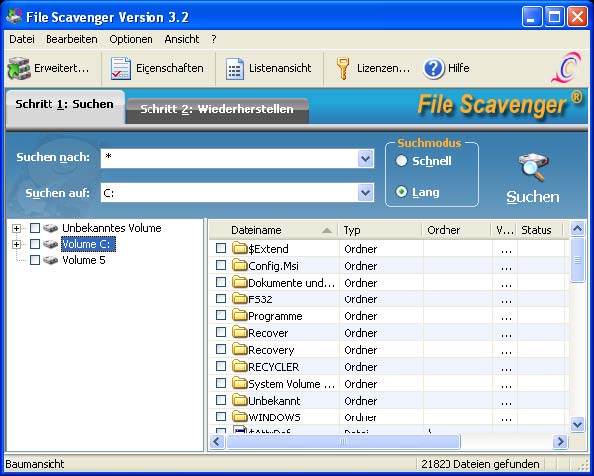Tick the RECYCLER folder checkbox
Screen dimensions: 594x476
(x=221, y=366)
